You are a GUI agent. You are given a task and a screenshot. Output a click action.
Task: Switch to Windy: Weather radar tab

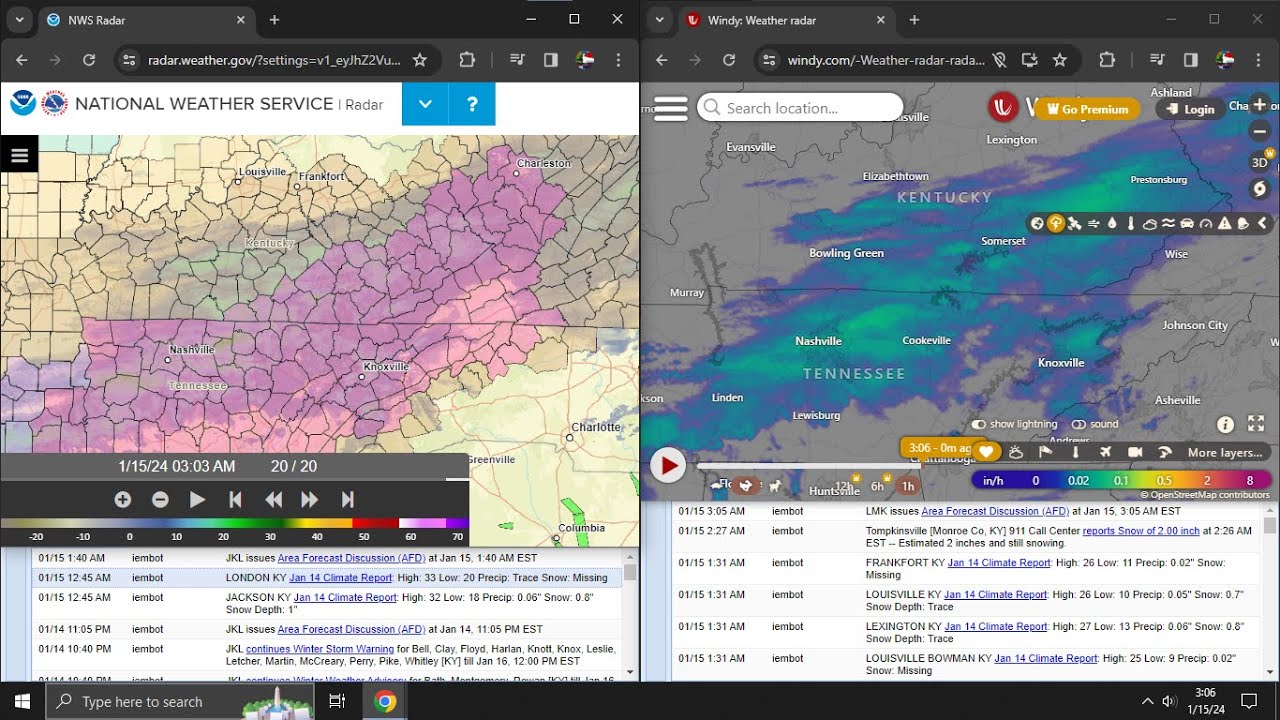(786, 20)
